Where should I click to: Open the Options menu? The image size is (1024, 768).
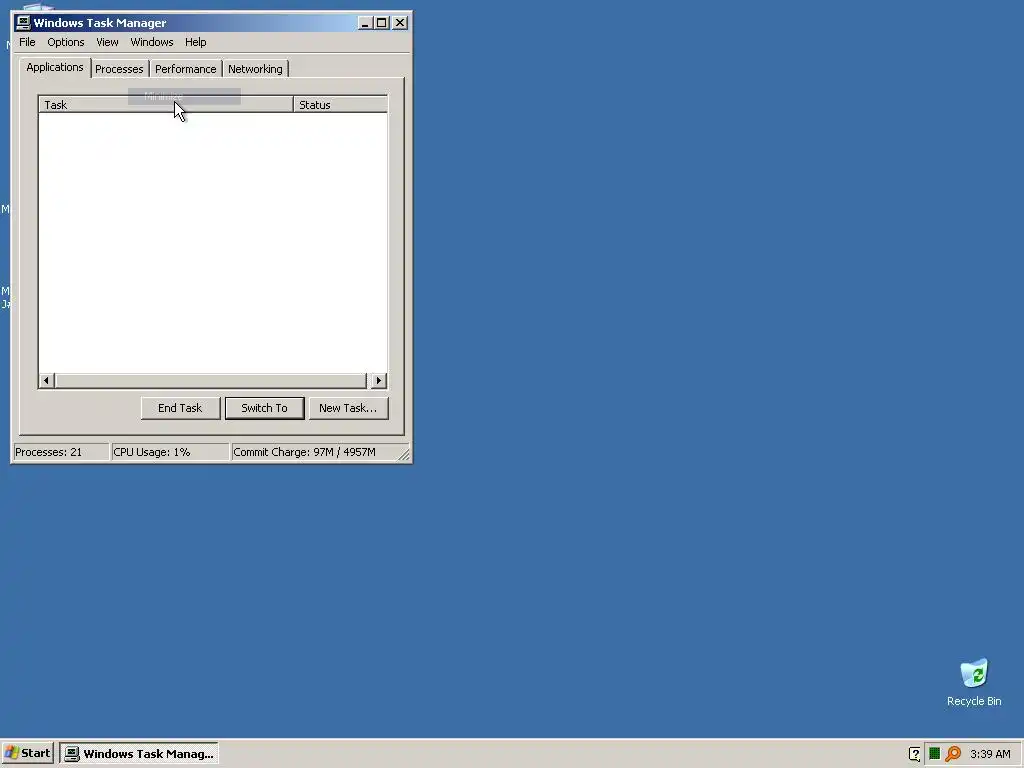point(65,42)
